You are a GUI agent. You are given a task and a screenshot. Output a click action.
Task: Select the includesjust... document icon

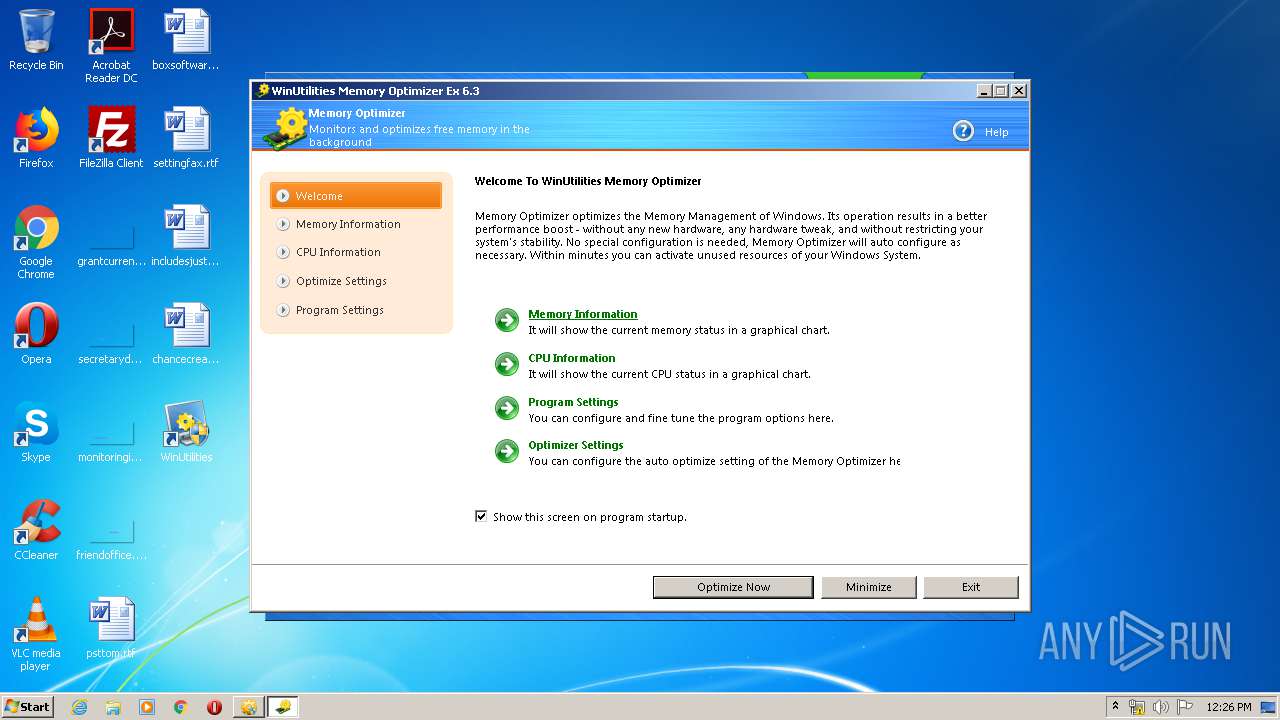coord(186,236)
